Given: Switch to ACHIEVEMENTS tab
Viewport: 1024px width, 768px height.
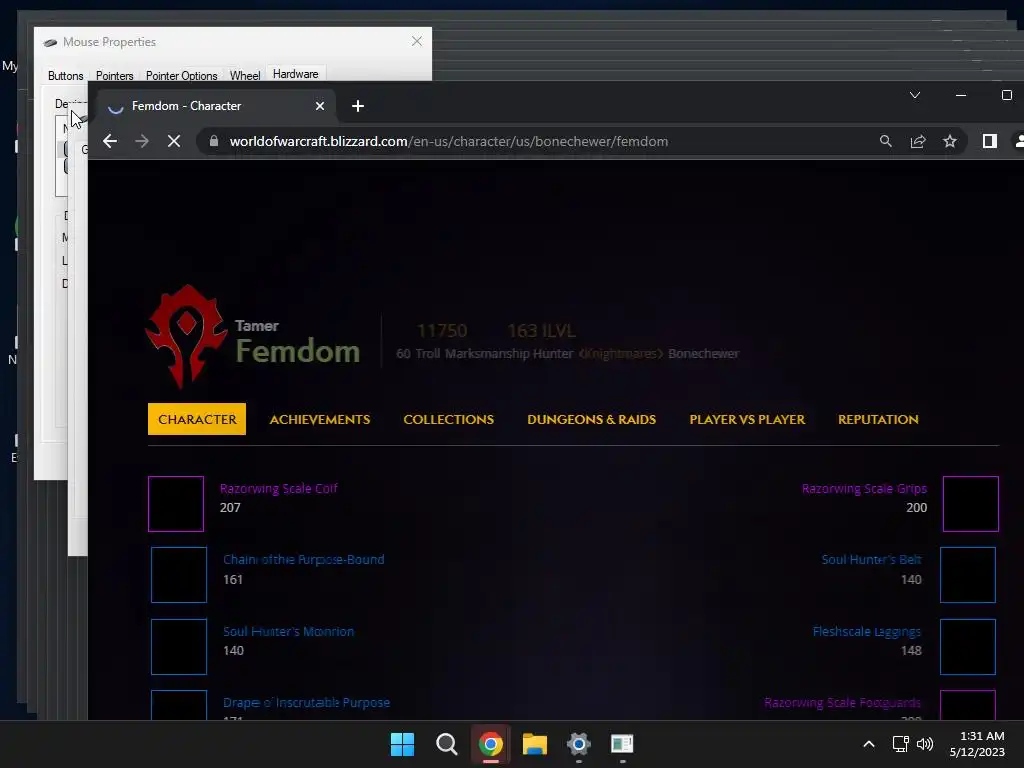Looking at the screenshot, I should (320, 419).
